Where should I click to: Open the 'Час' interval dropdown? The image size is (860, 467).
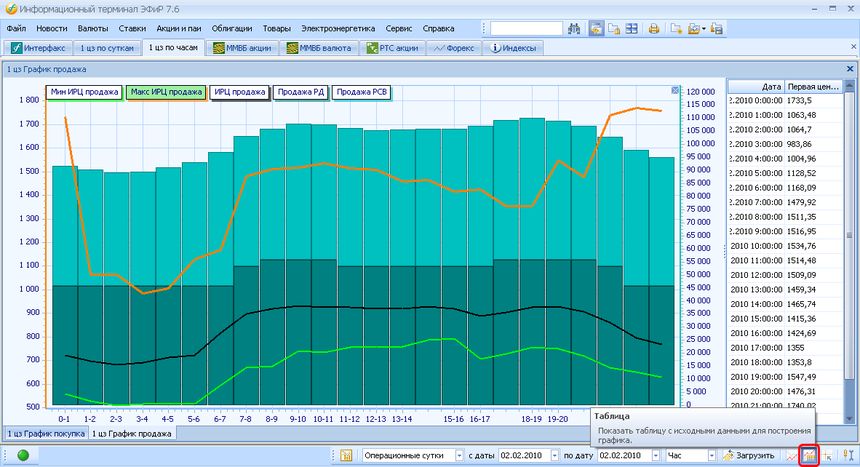(711, 455)
